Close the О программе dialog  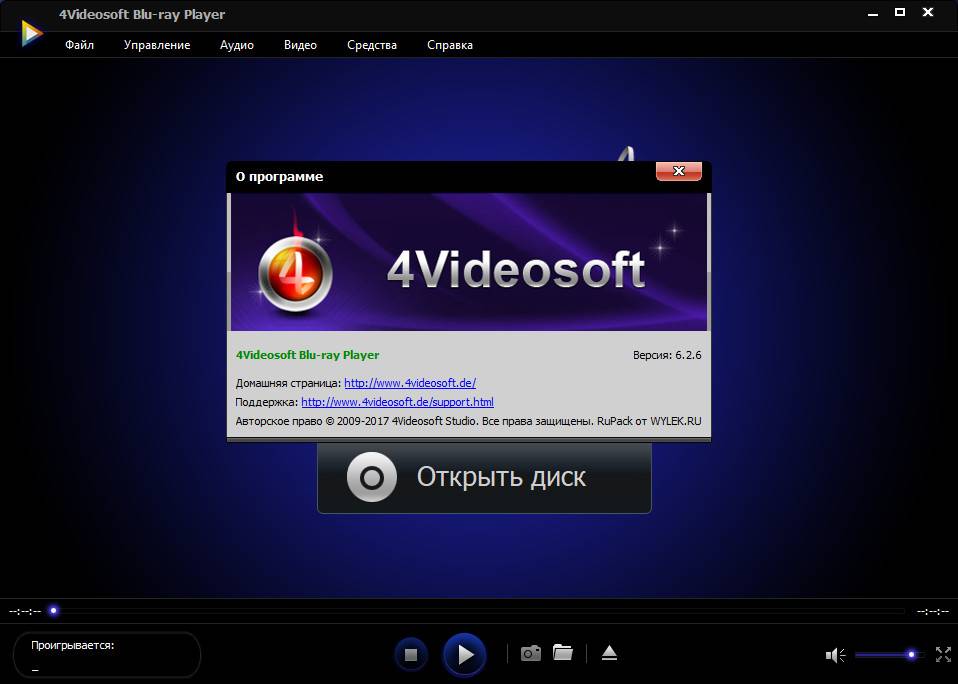click(679, 171)
